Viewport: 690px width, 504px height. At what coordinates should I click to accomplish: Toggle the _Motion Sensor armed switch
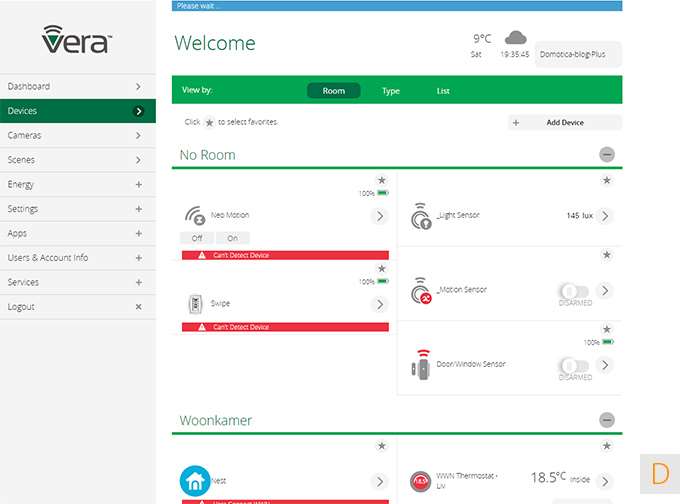574,290
